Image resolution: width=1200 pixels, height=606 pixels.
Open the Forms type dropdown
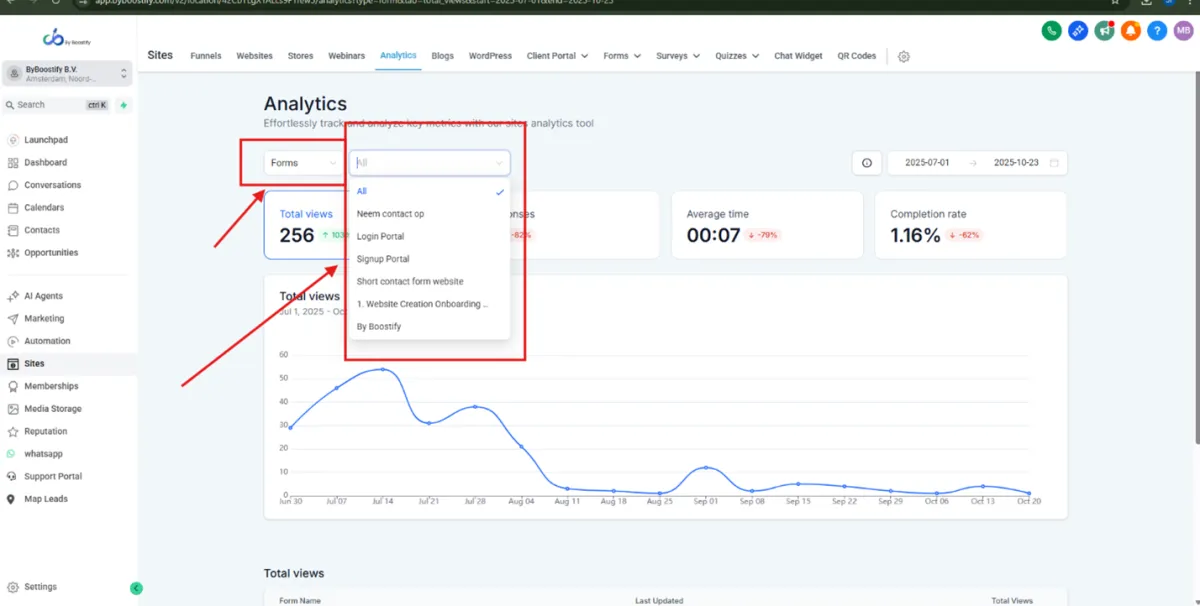tap(304, 163)
